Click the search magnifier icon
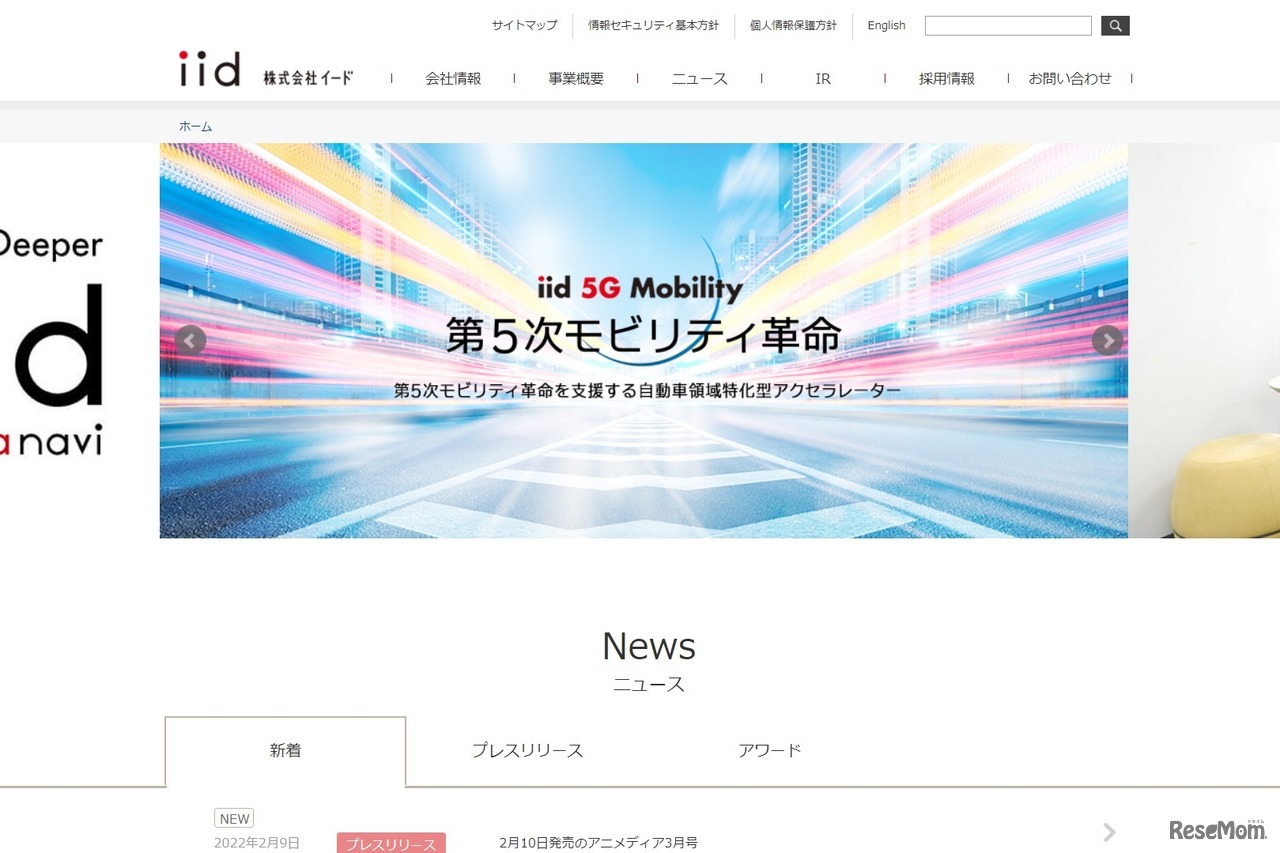Screen dimensions: 1280x853 click(x=1115, y=25)
